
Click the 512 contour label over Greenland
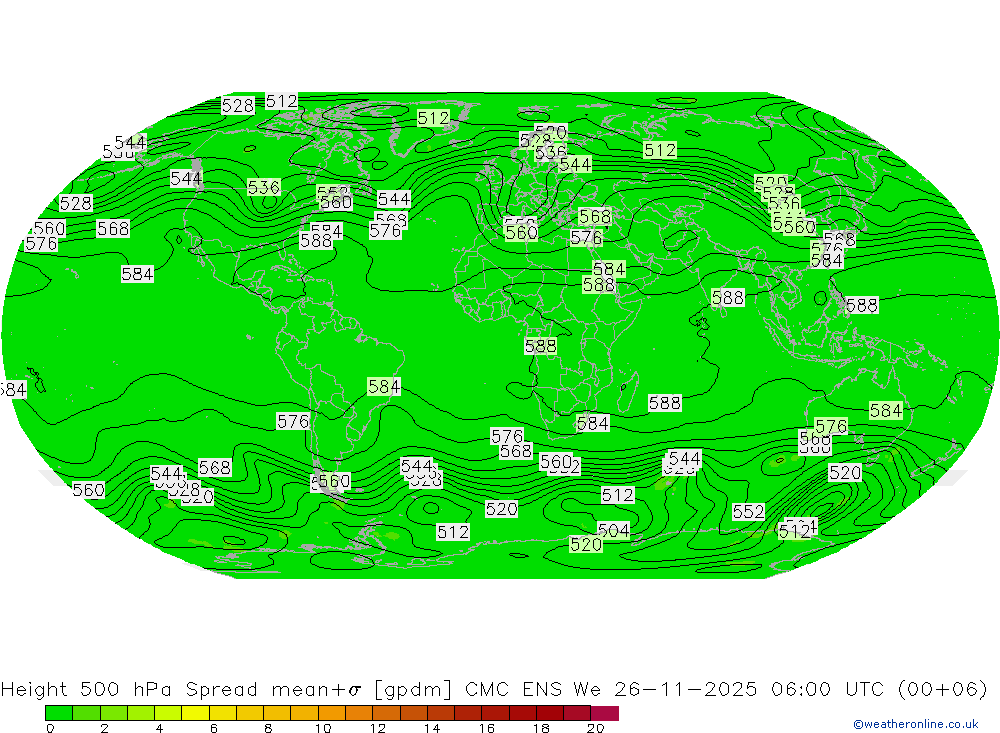(433, 118)
